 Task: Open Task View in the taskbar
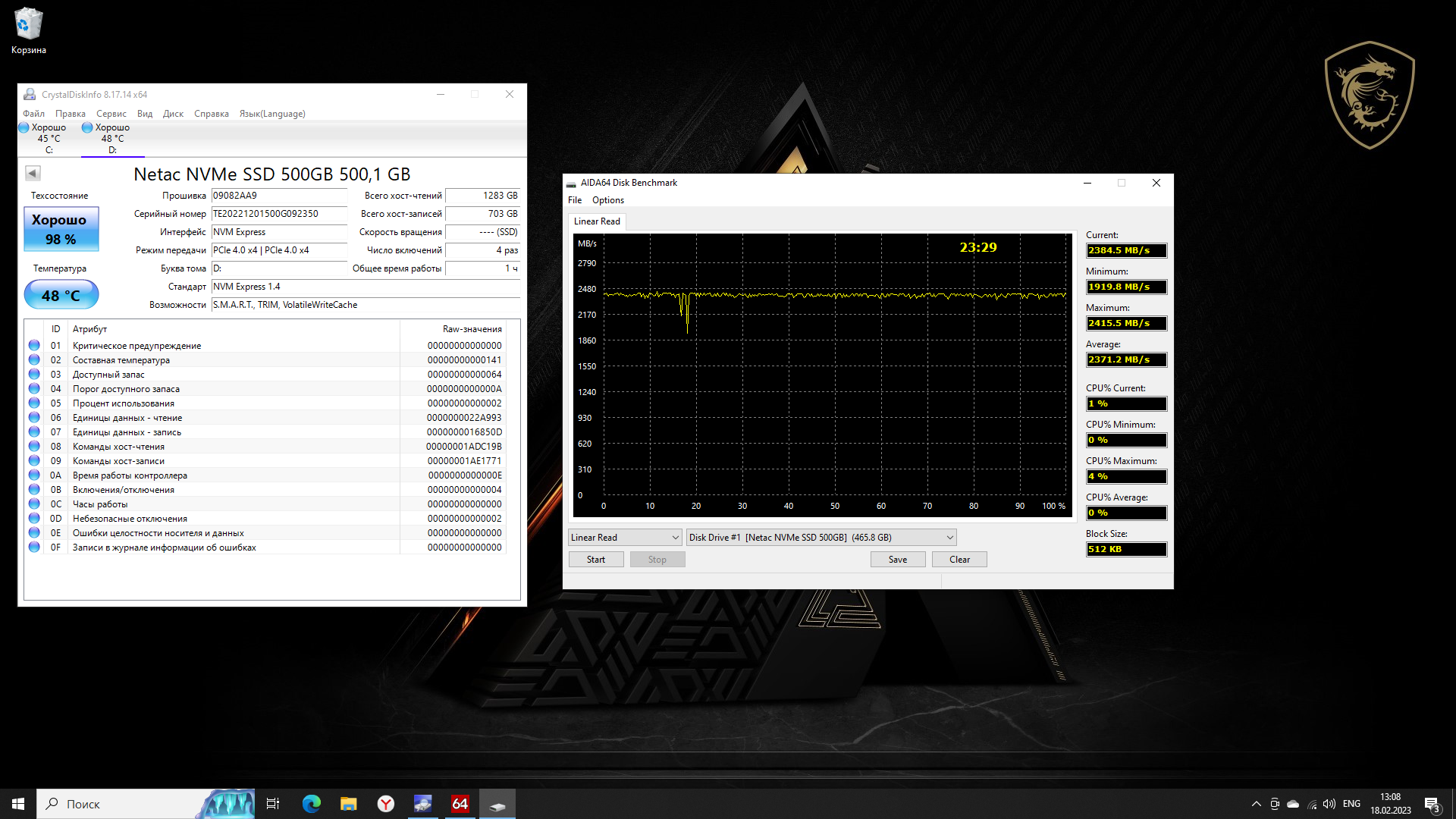click(273, 804)
